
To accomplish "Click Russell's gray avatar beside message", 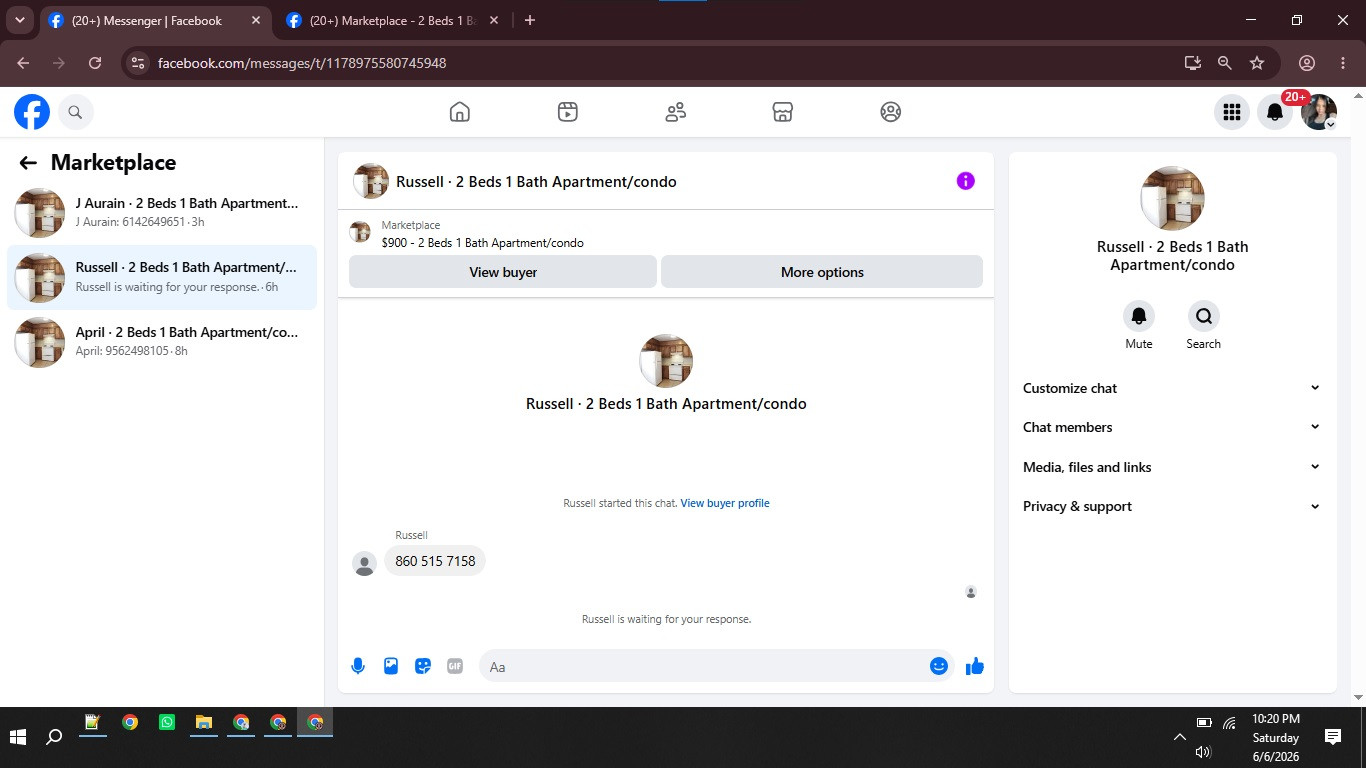I will (x=364, y=564).
